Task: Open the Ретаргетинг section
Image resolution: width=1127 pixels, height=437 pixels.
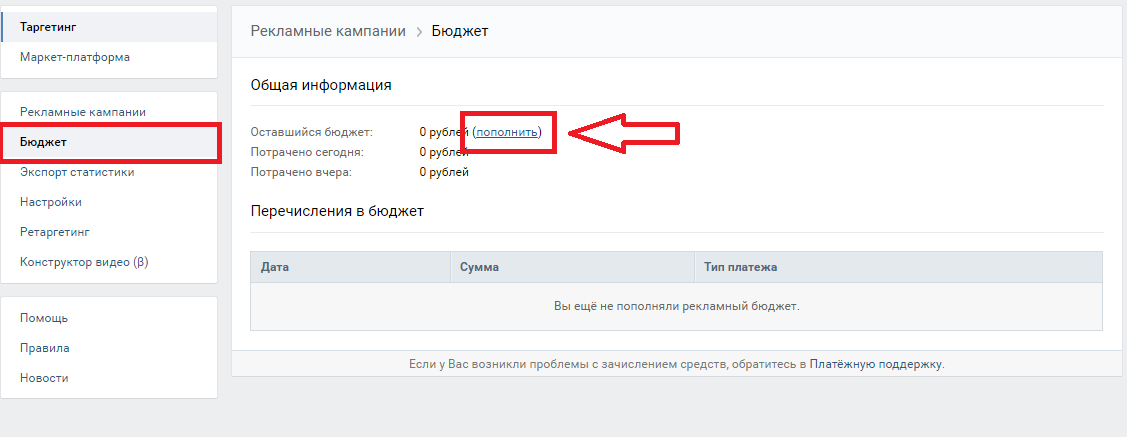Action: click(55, 232)
